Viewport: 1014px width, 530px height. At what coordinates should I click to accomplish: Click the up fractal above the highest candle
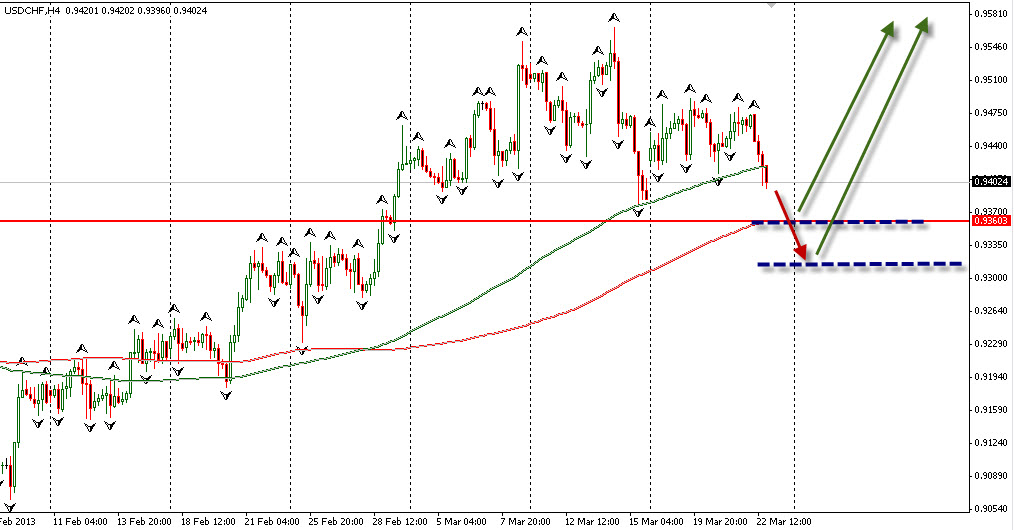click(613, 18)
